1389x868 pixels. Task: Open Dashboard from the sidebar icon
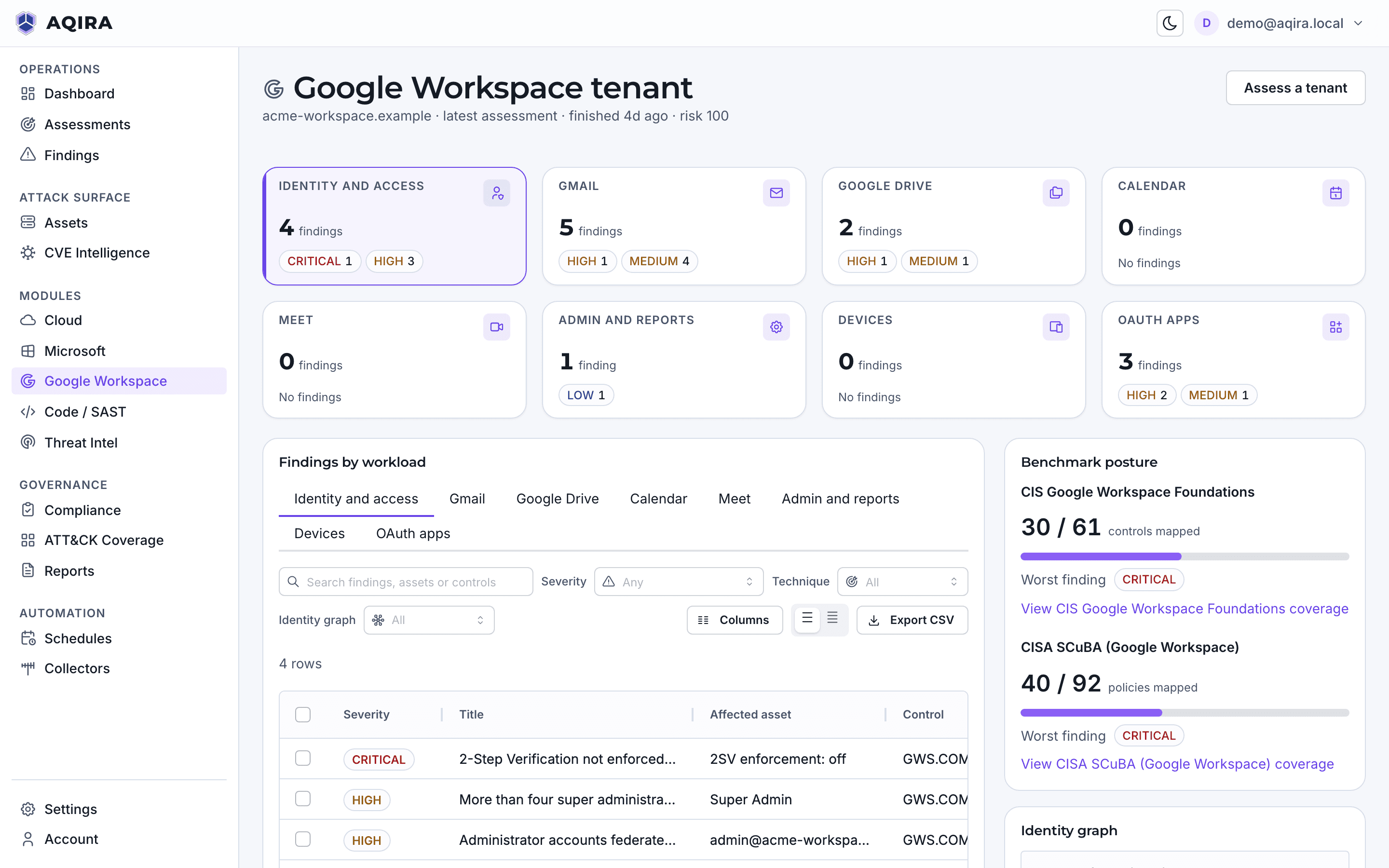27,94
